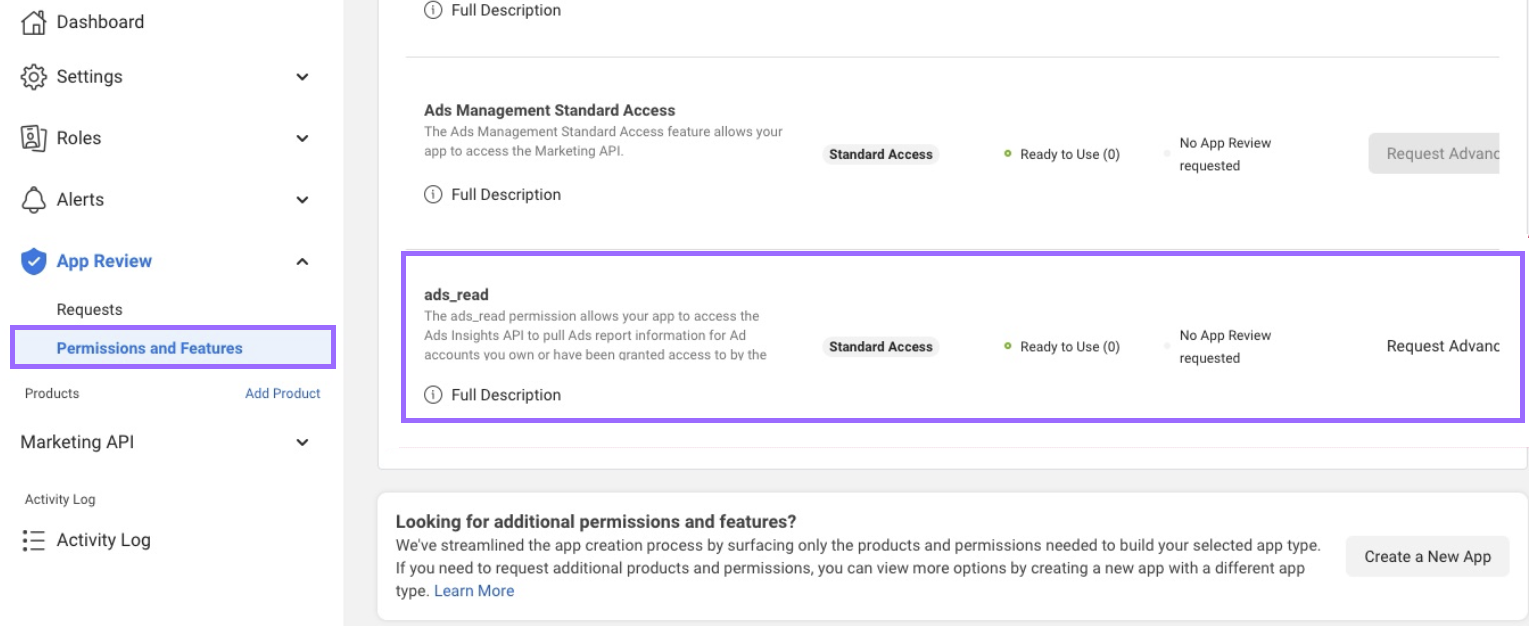Click the Roles person badge icon
The width and height of the screenshot is (1529, 626).
pos(34,138)
